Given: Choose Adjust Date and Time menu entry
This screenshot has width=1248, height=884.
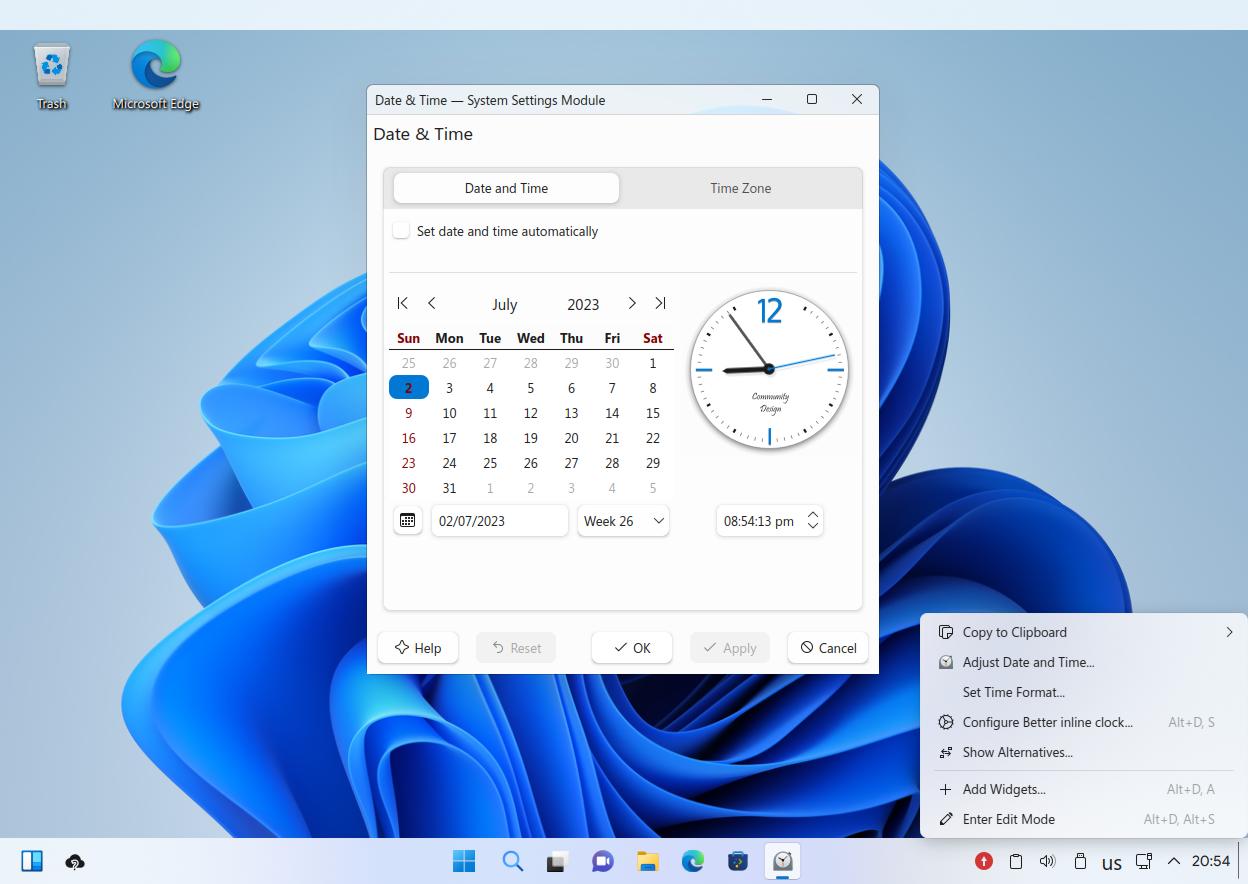Looking at the screenshot, I should 1028,662.
